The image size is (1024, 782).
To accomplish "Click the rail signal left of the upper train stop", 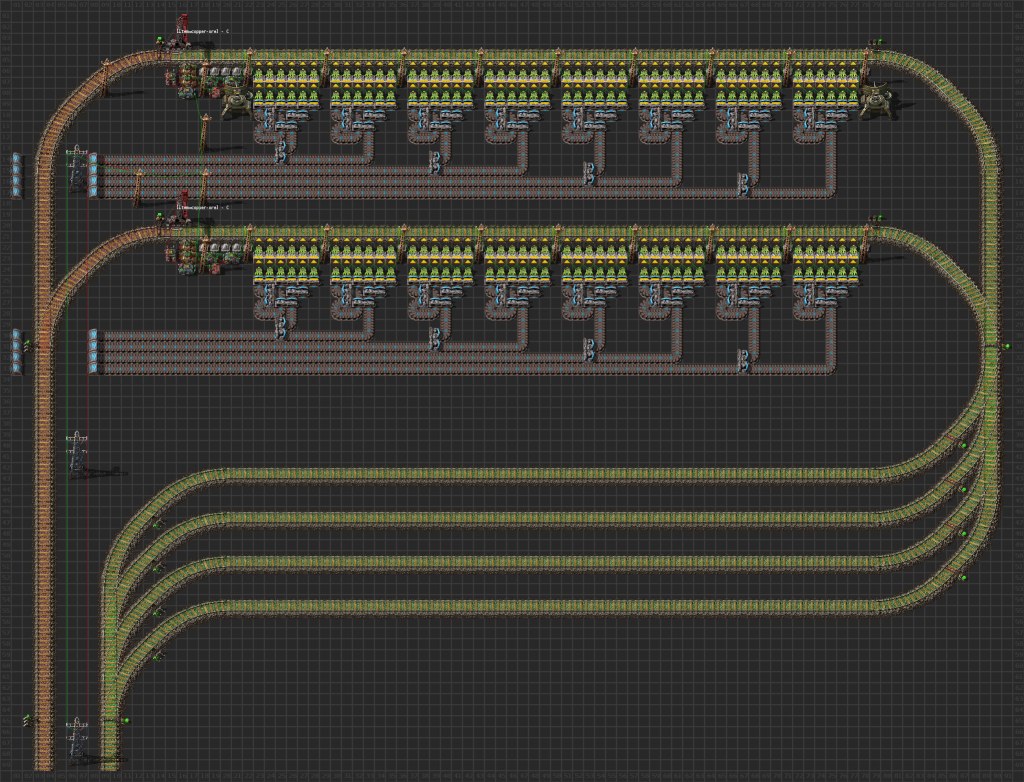I will pos(159,41).
